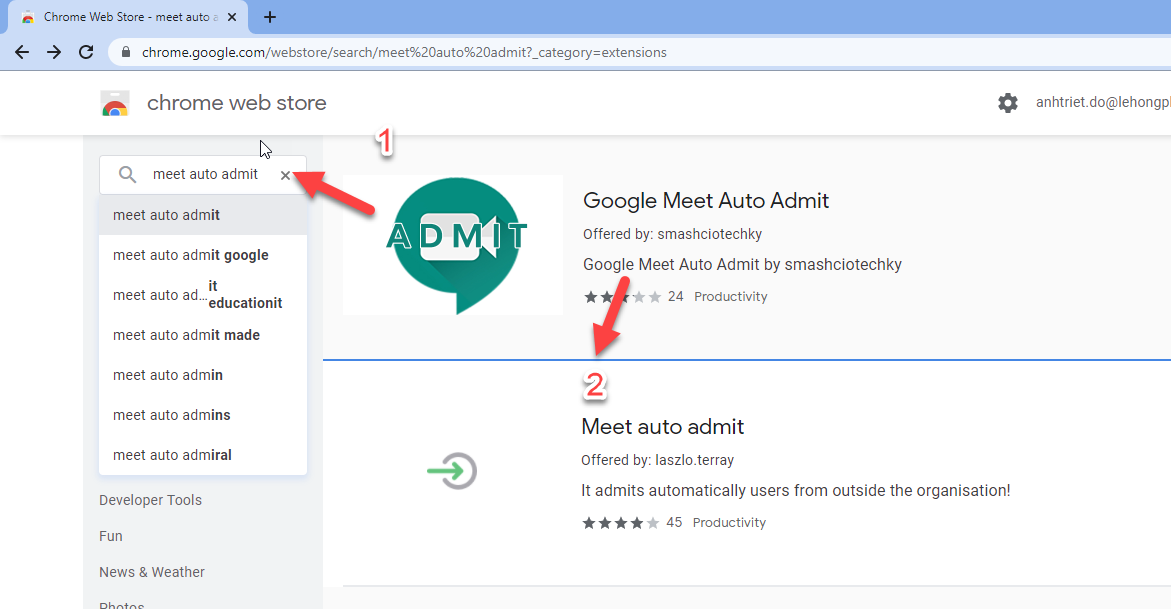Image resolution: width=1171 pixels, height=609 pixels.
Task: Reload the Chrome Web Store page
Action: click(86, 52)
